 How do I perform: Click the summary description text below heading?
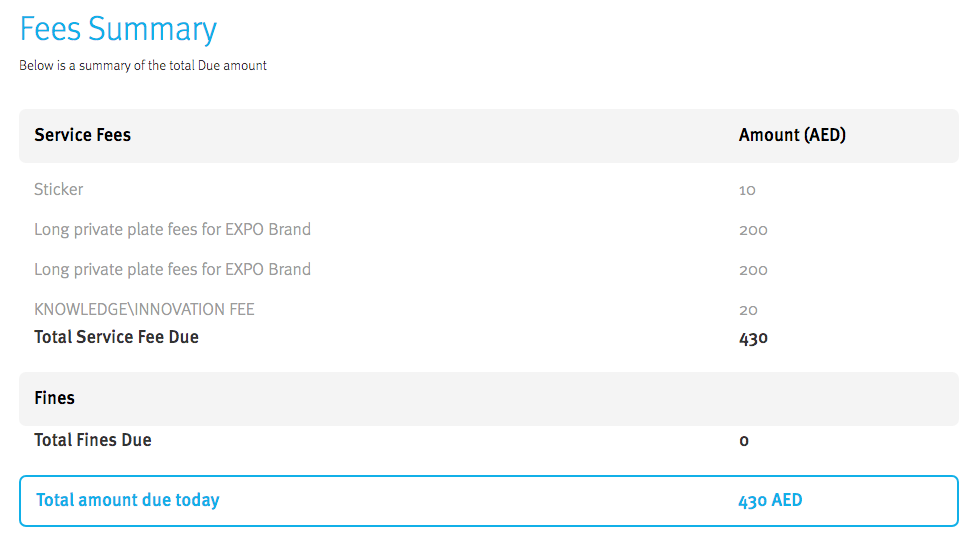[143, 66]
